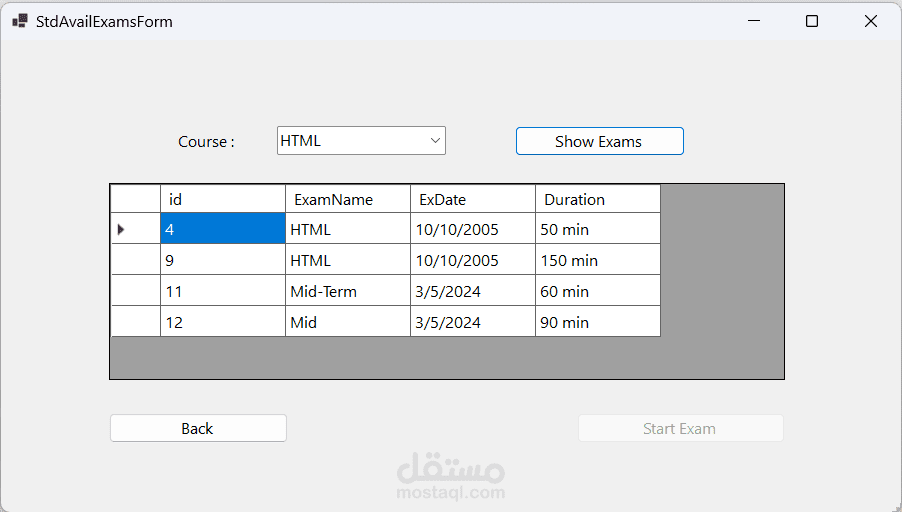Click the 50 min duration cell
The width and height of the screenshot is (902, 512).
tap(598, 229)
